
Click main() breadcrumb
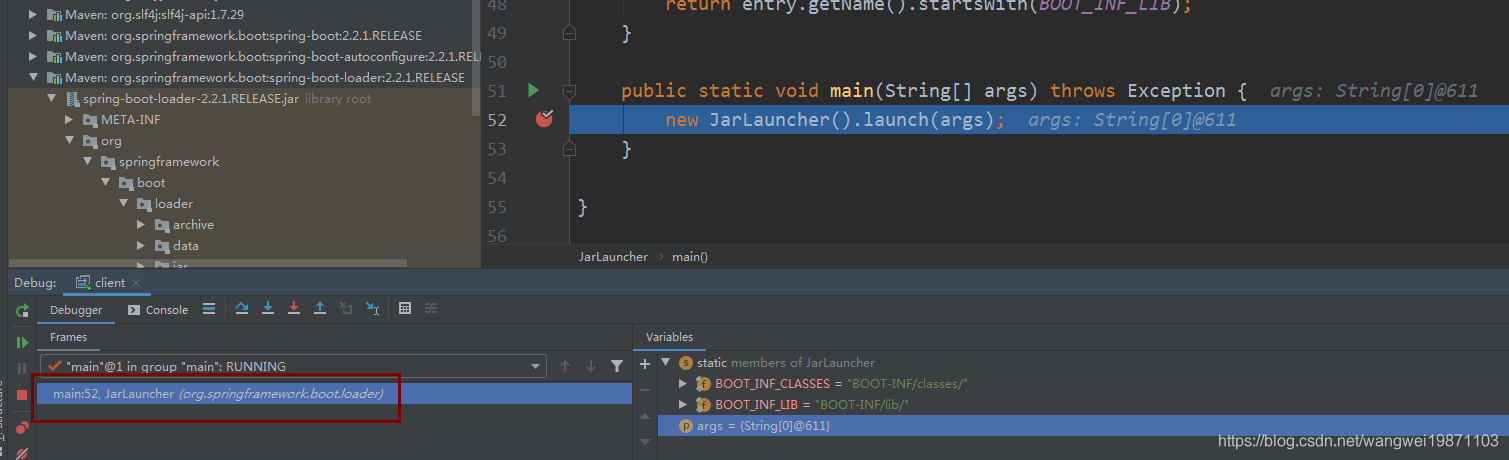[x=690, y=257]
